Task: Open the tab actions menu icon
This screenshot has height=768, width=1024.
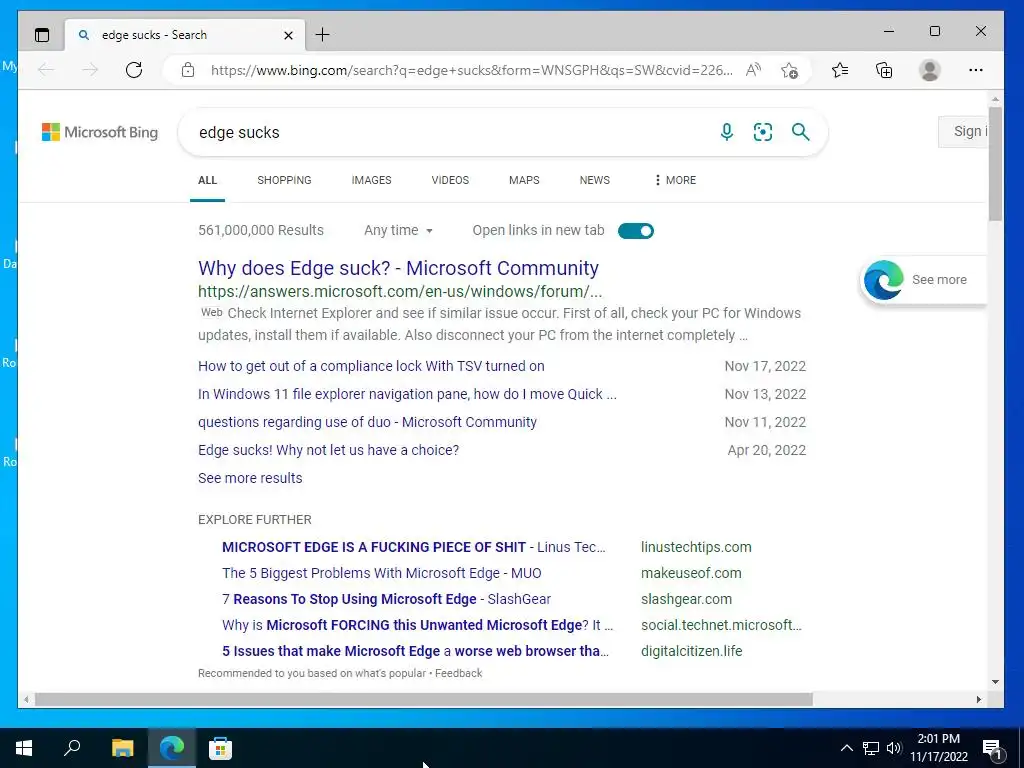Action: click(x=42, y=35)
